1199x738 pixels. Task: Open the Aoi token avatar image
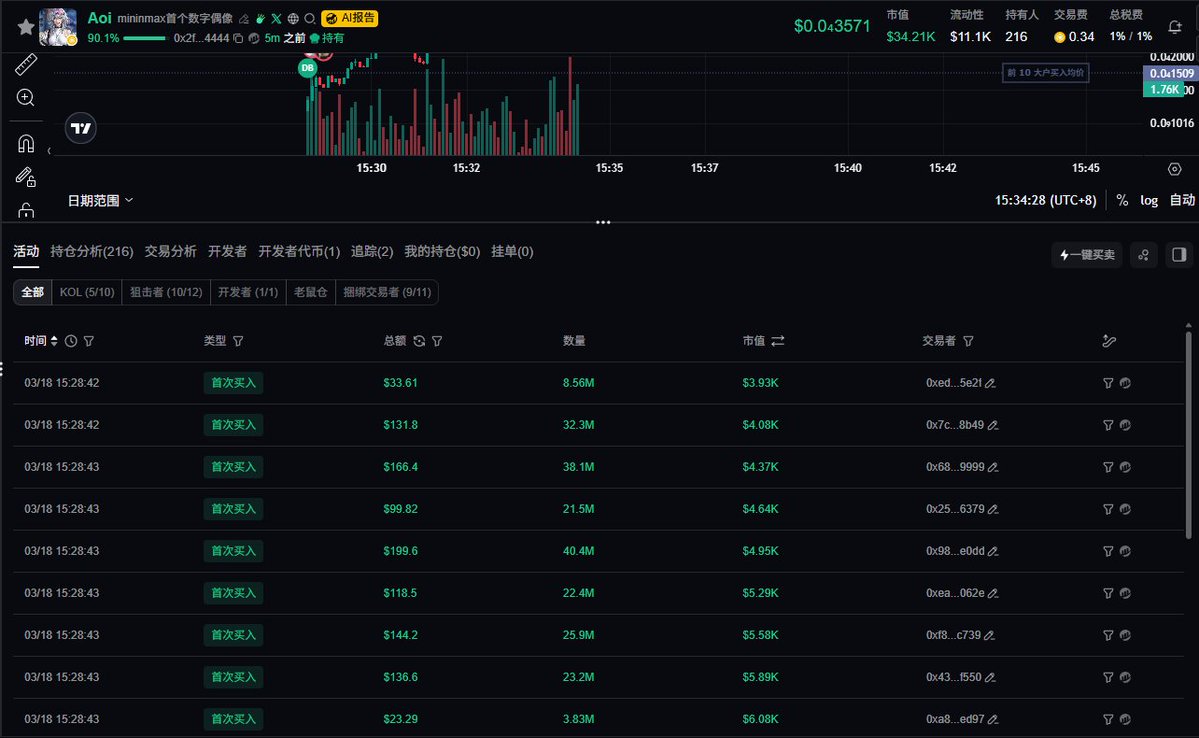click(57, 28)
